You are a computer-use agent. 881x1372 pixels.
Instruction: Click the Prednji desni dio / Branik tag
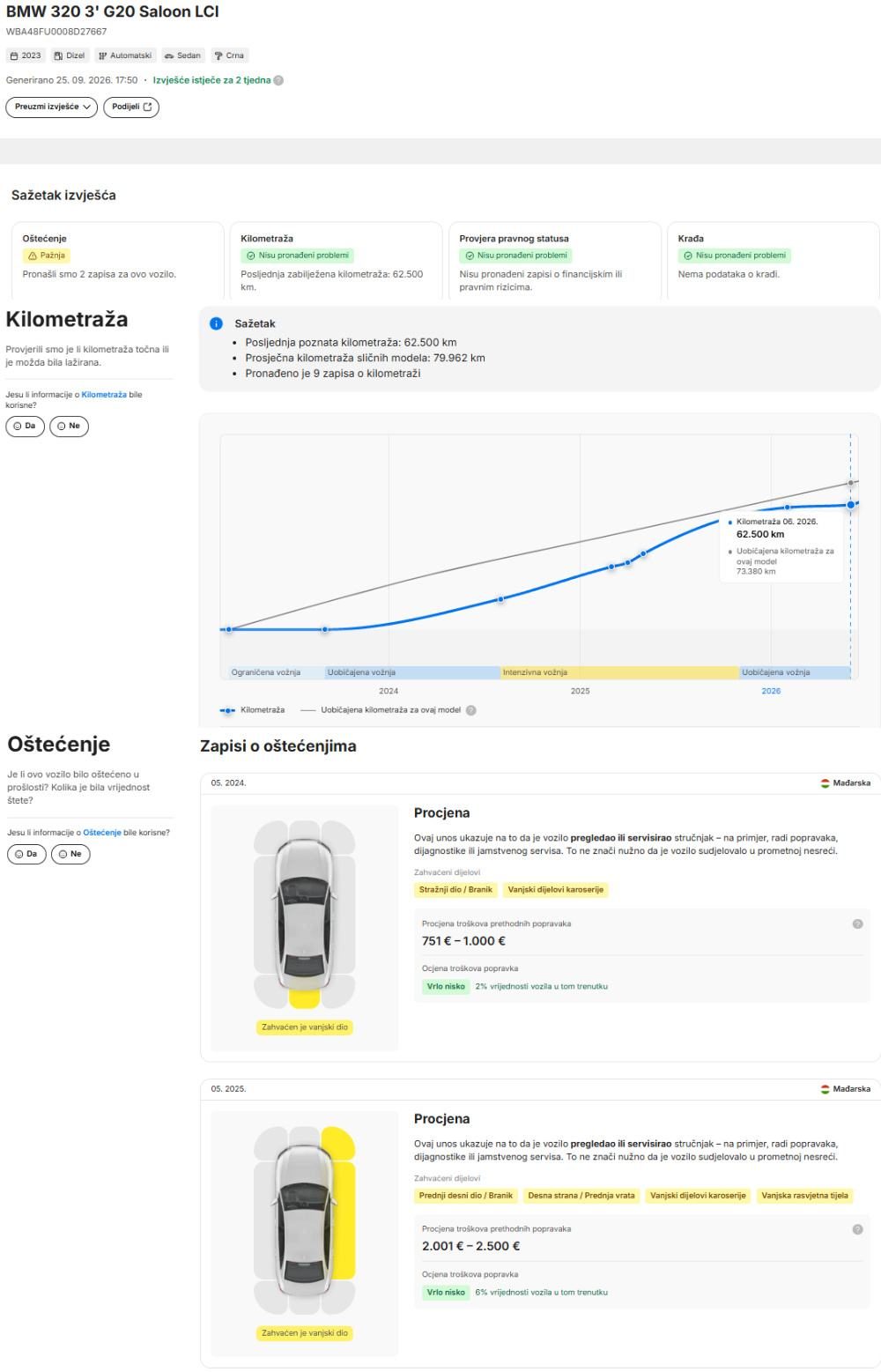click(466, 1196)
